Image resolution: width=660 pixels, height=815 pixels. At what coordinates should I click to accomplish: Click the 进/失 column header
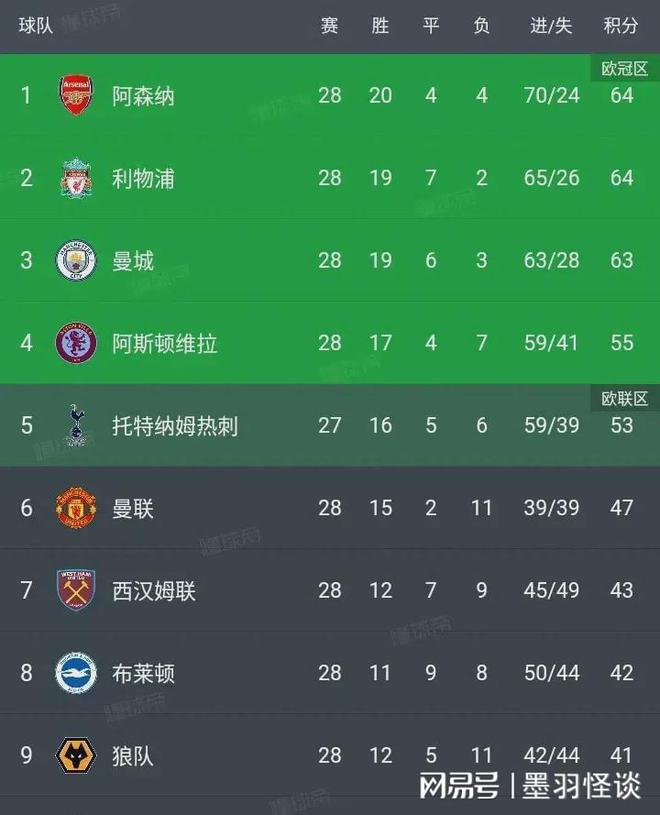551,26
